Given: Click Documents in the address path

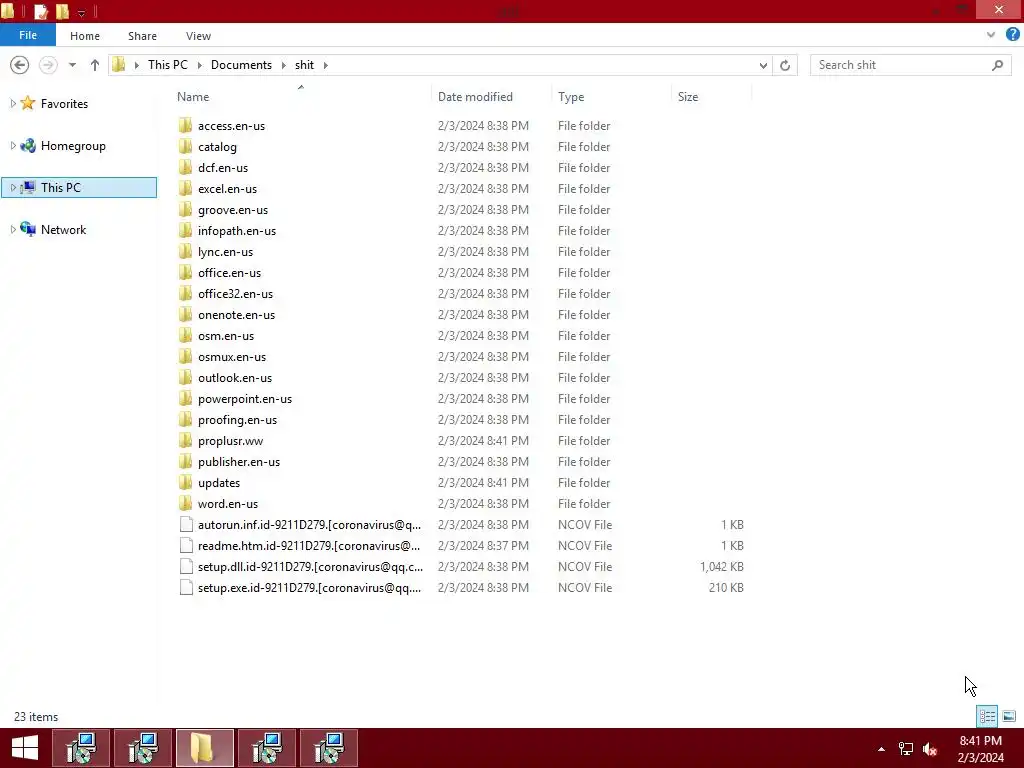Looking at the screenshot, I should (x=241, y=65).
